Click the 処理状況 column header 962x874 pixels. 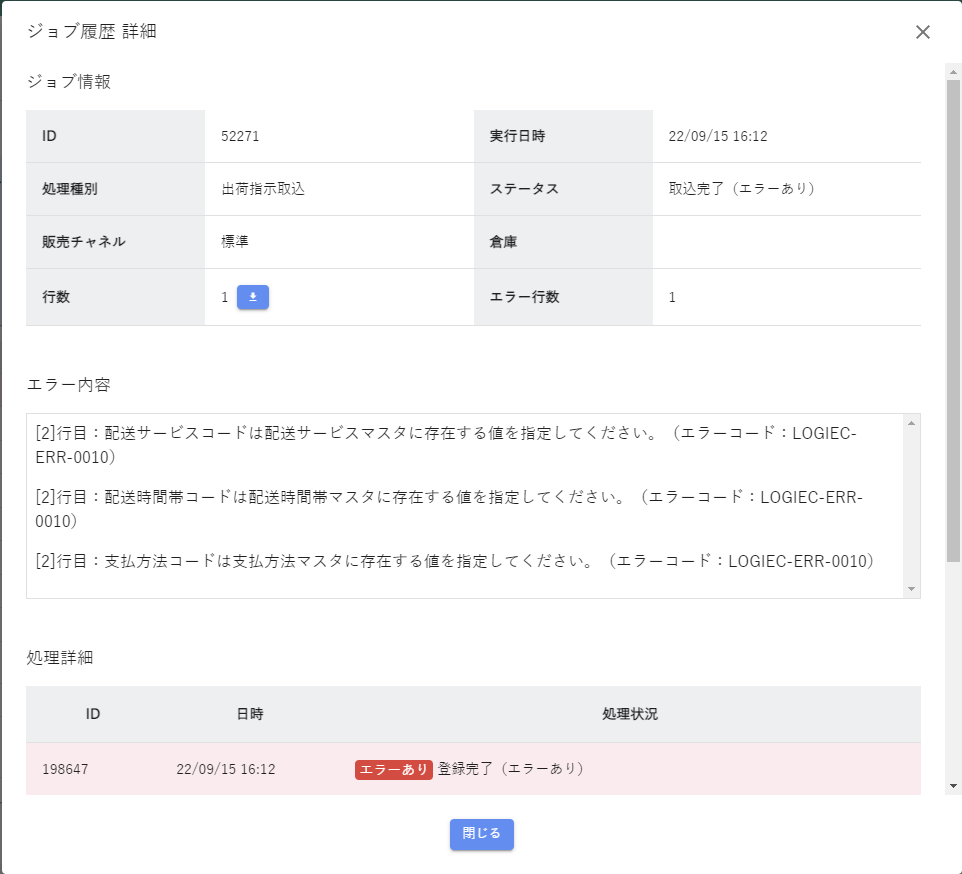pyautogui.click(x=629, y=714)
